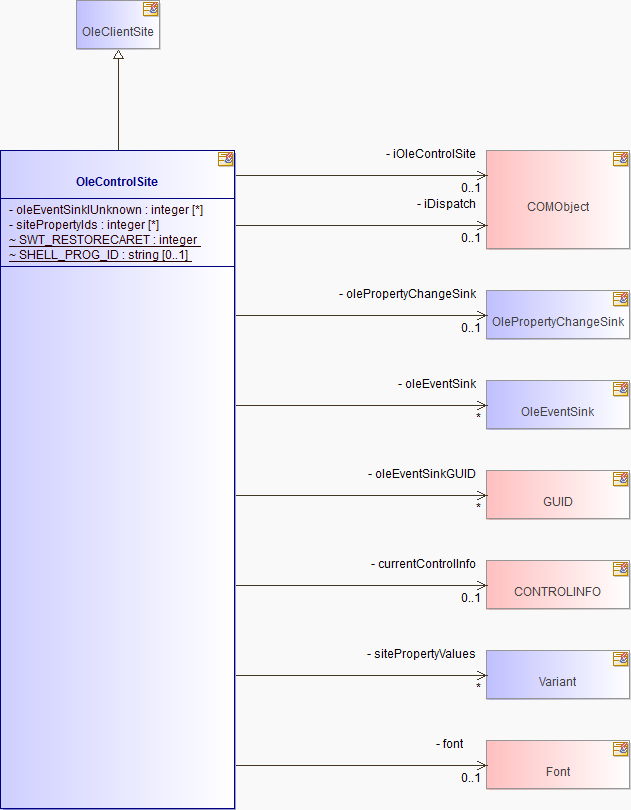
Task: Select the COMObject class name
Action: [558, 207]
